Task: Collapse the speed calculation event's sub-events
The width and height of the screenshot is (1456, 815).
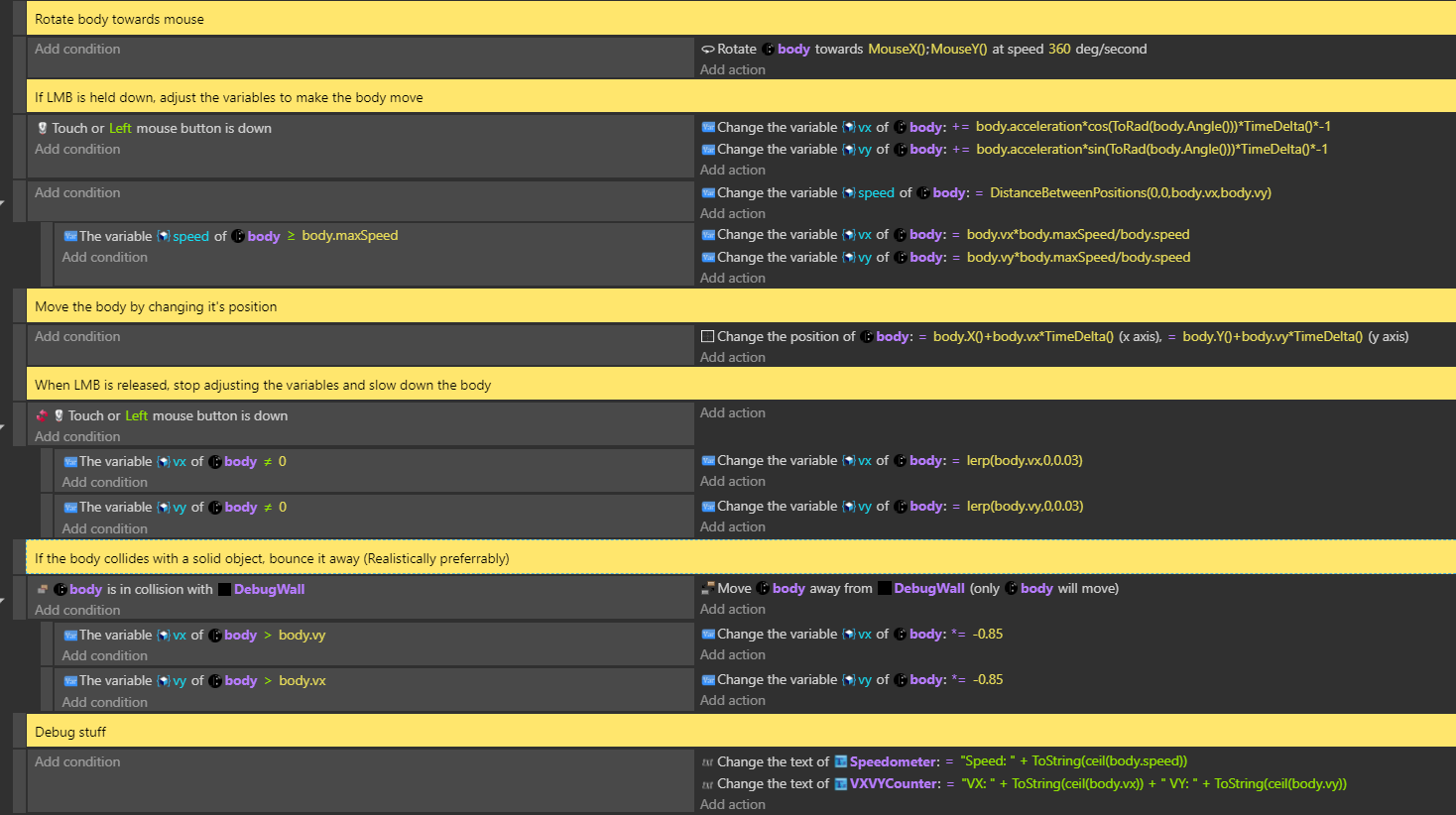Action: click(x=3, y=203)
